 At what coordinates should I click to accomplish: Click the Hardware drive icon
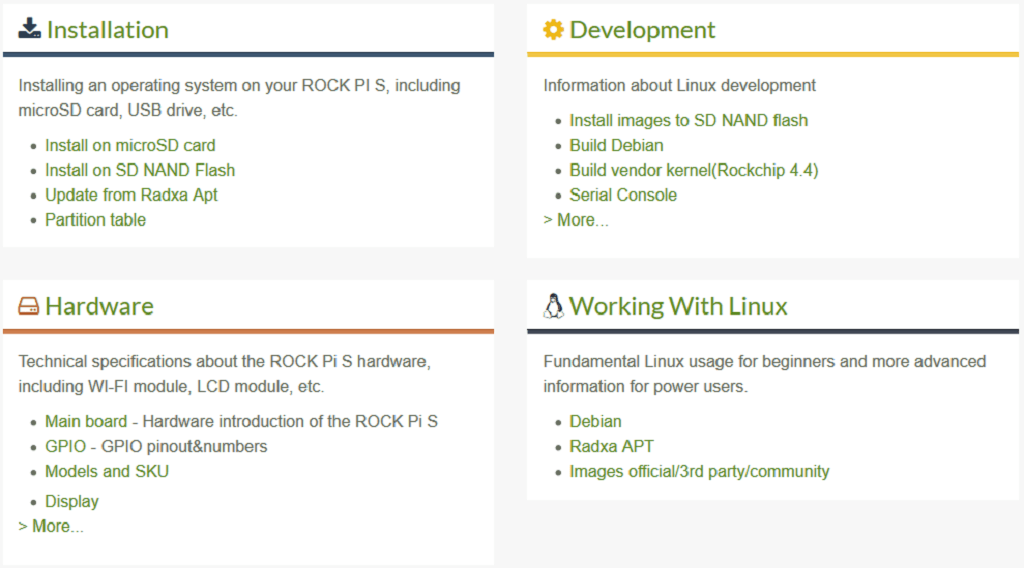(28, 306)
